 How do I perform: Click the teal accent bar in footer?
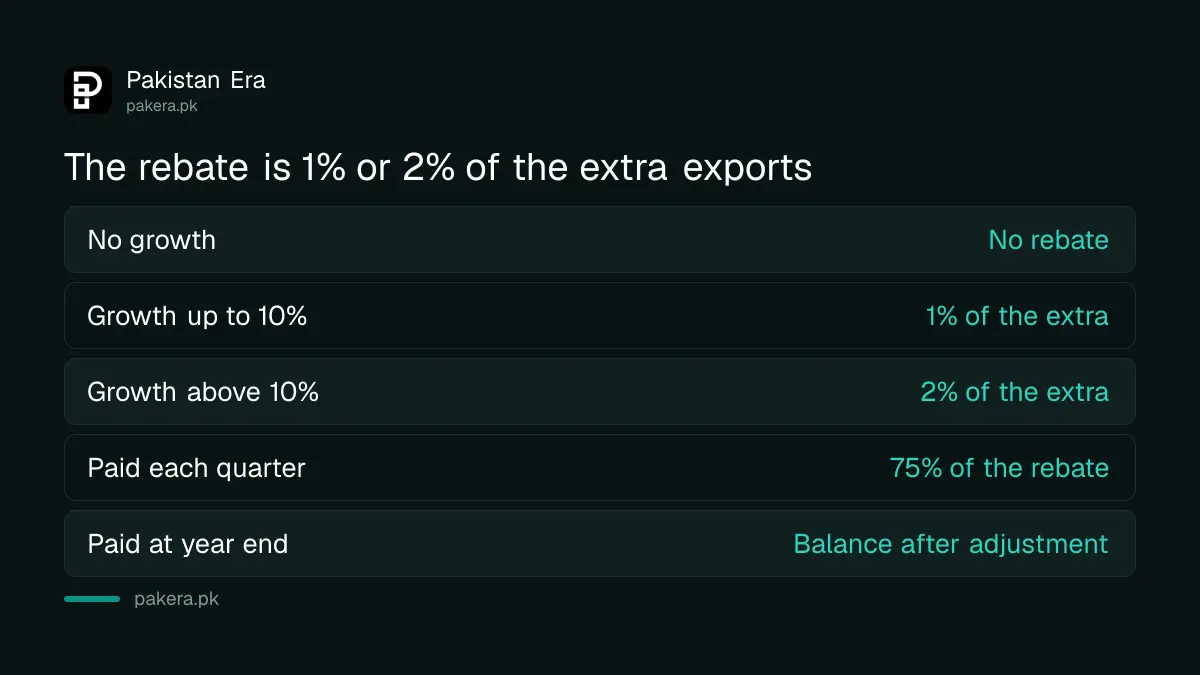point(92,599)
